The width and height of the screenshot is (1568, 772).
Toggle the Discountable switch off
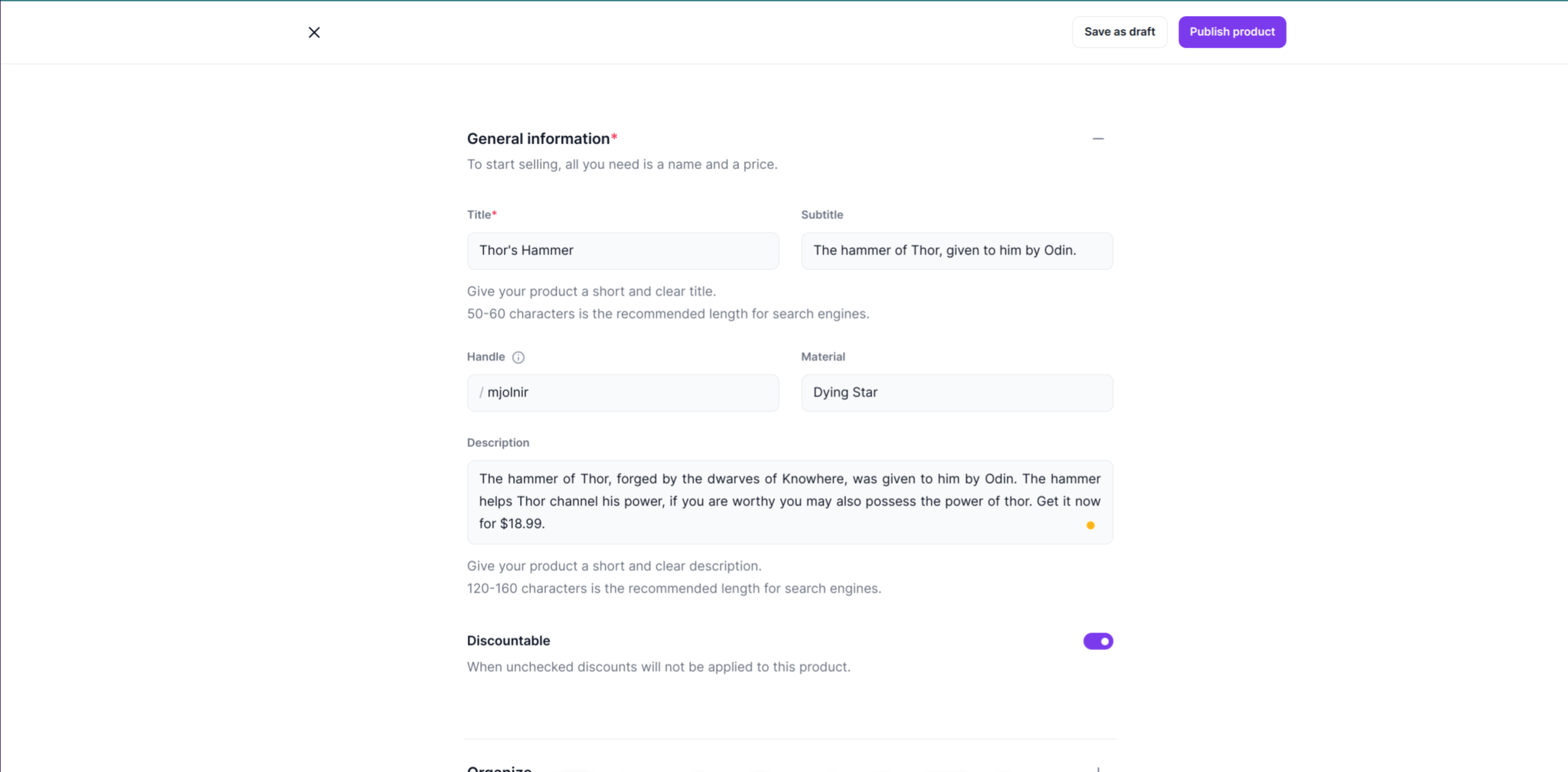tap(1098, 641)
